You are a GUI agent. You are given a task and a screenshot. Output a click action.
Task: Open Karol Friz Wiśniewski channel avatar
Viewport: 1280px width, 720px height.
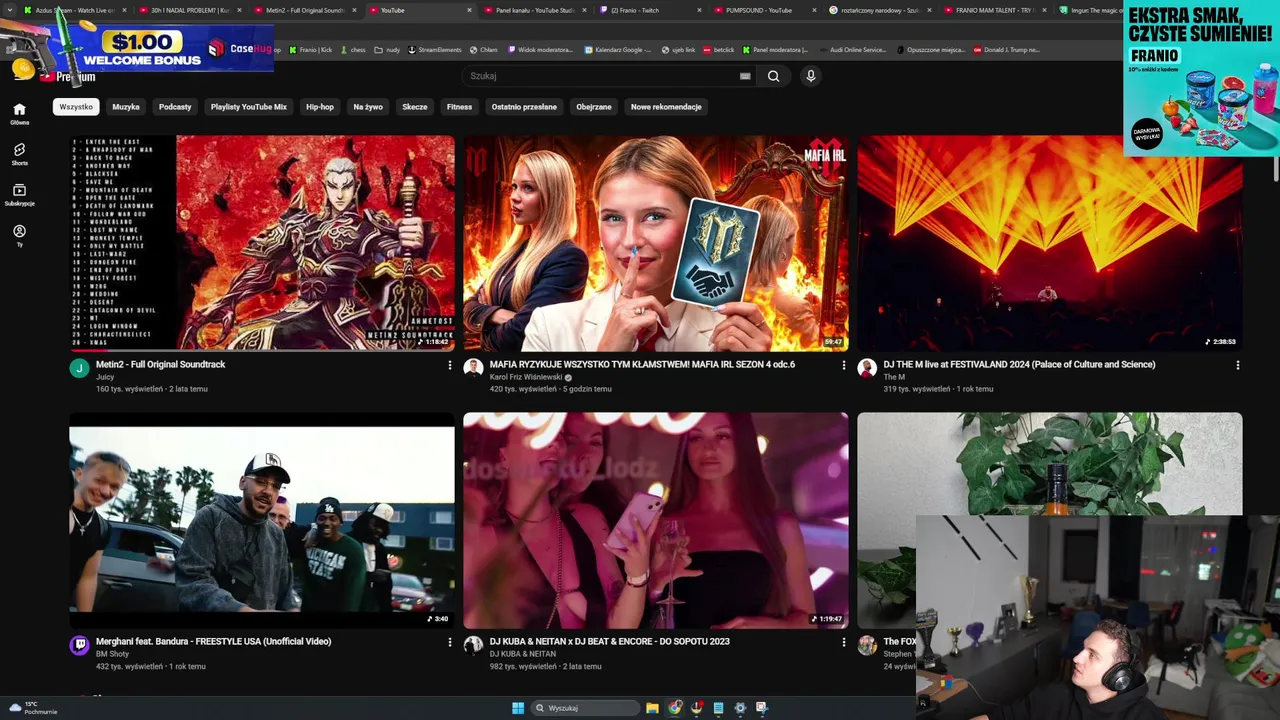click(x=473, y=368)
